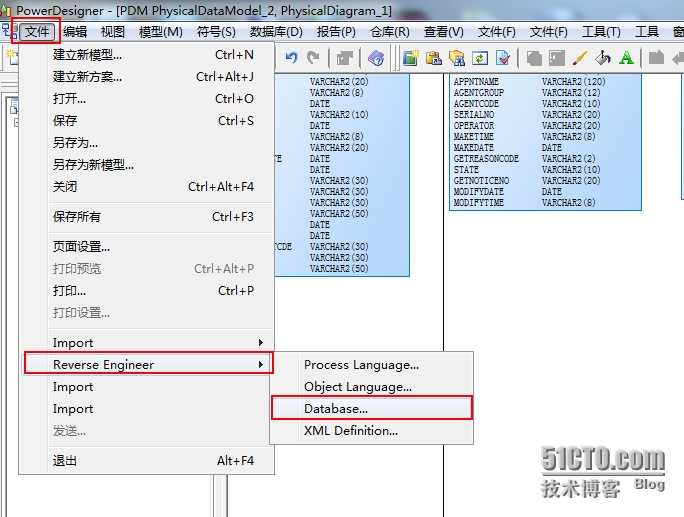Click the greyed square icon before pencil
The width and height of the screenshot is (684, 517).
click(x=557, y=58)
